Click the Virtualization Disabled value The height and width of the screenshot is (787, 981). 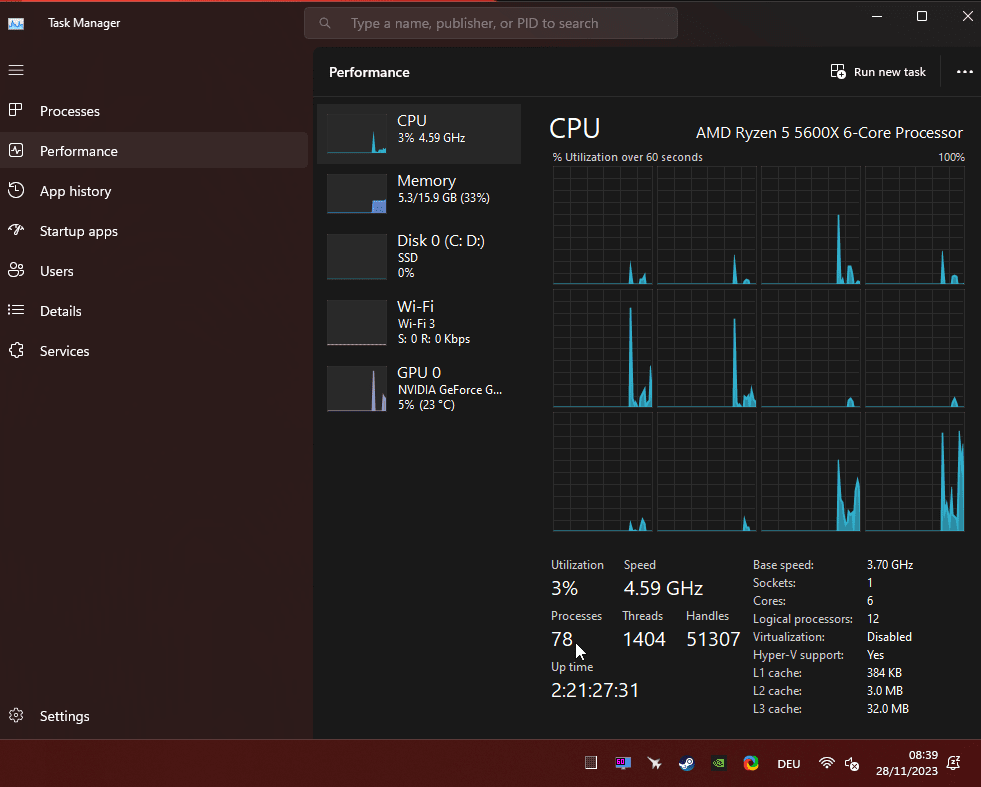[x=889, y=637]
